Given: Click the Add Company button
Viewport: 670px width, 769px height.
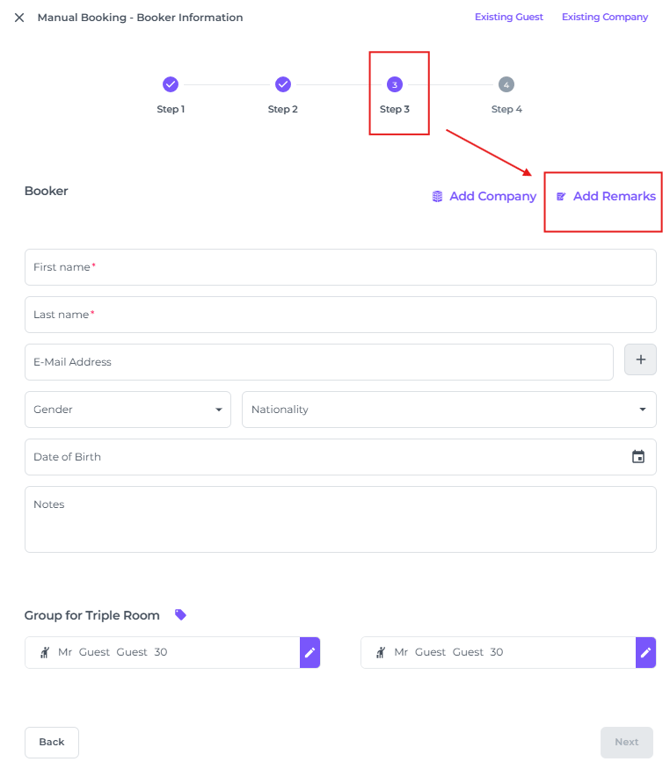Looking at the screenshot, I should click(x=484, y=196).
